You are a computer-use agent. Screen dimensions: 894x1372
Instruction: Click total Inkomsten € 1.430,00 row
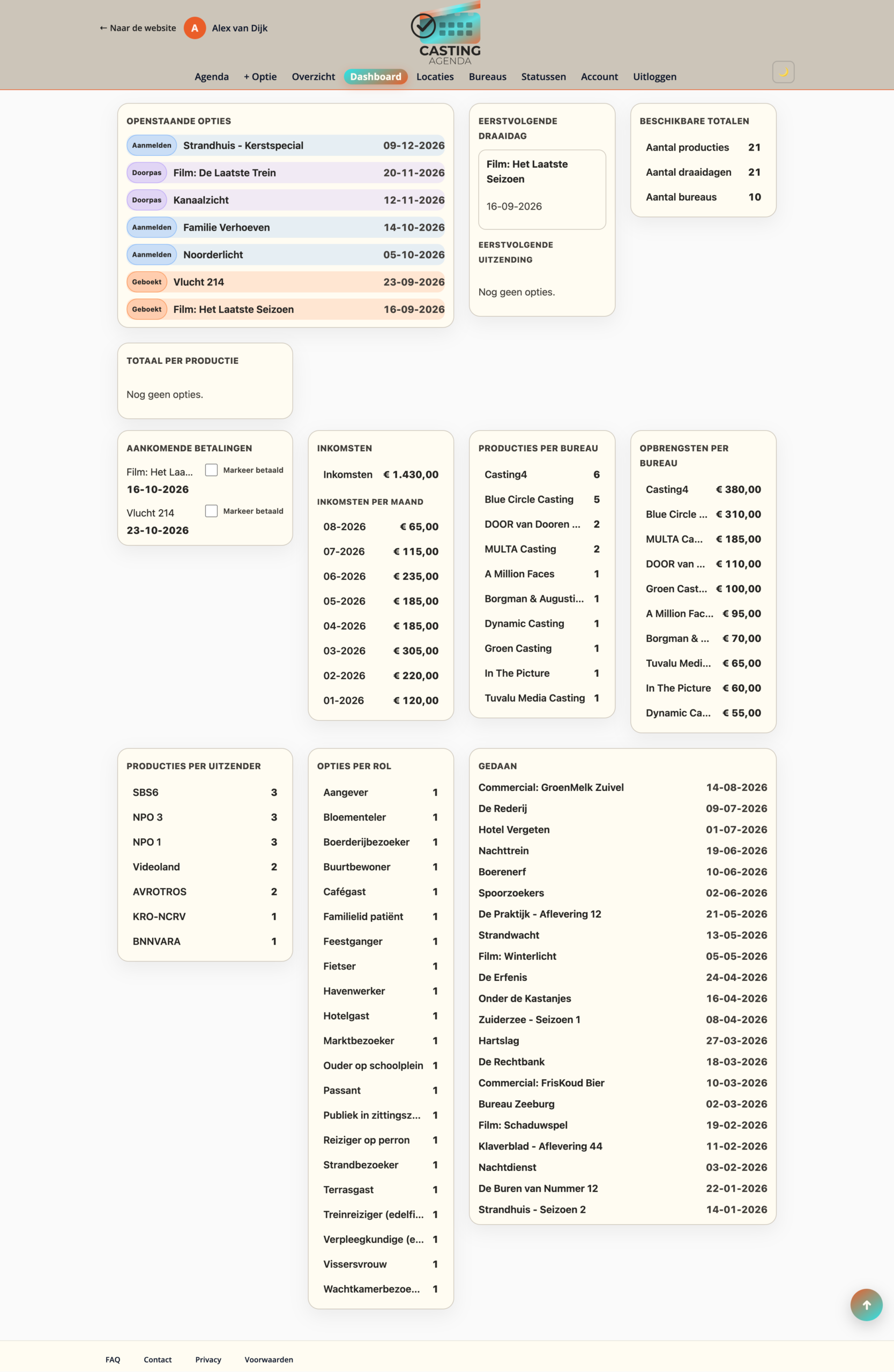(381, 474)
